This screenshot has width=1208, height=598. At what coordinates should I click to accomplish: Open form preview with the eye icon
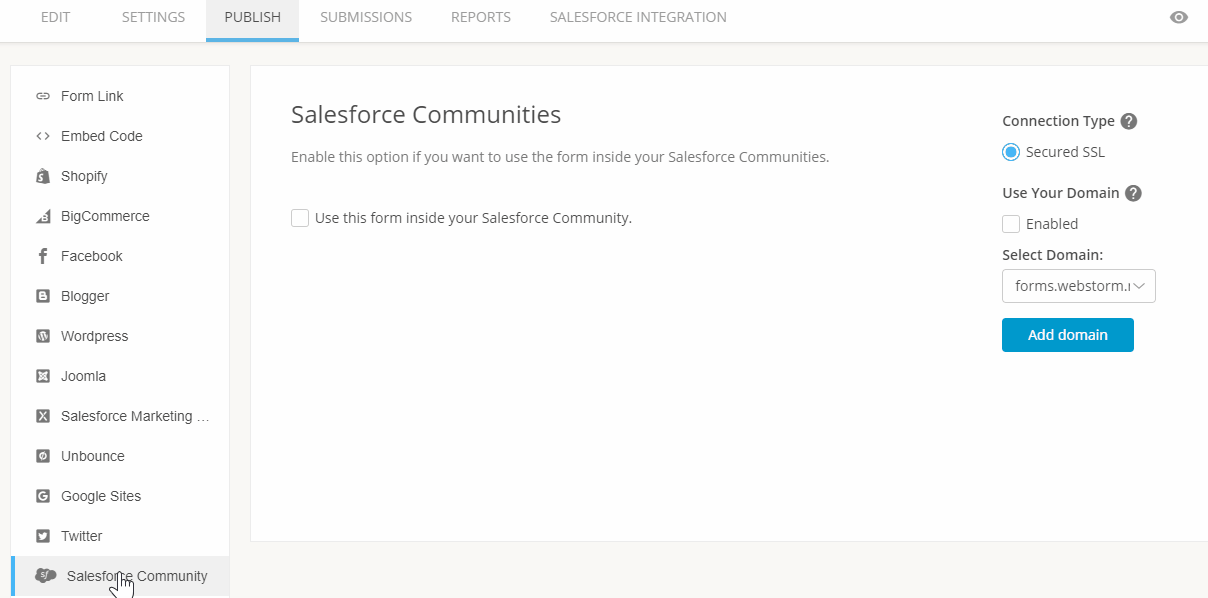tap(1179, 17)
